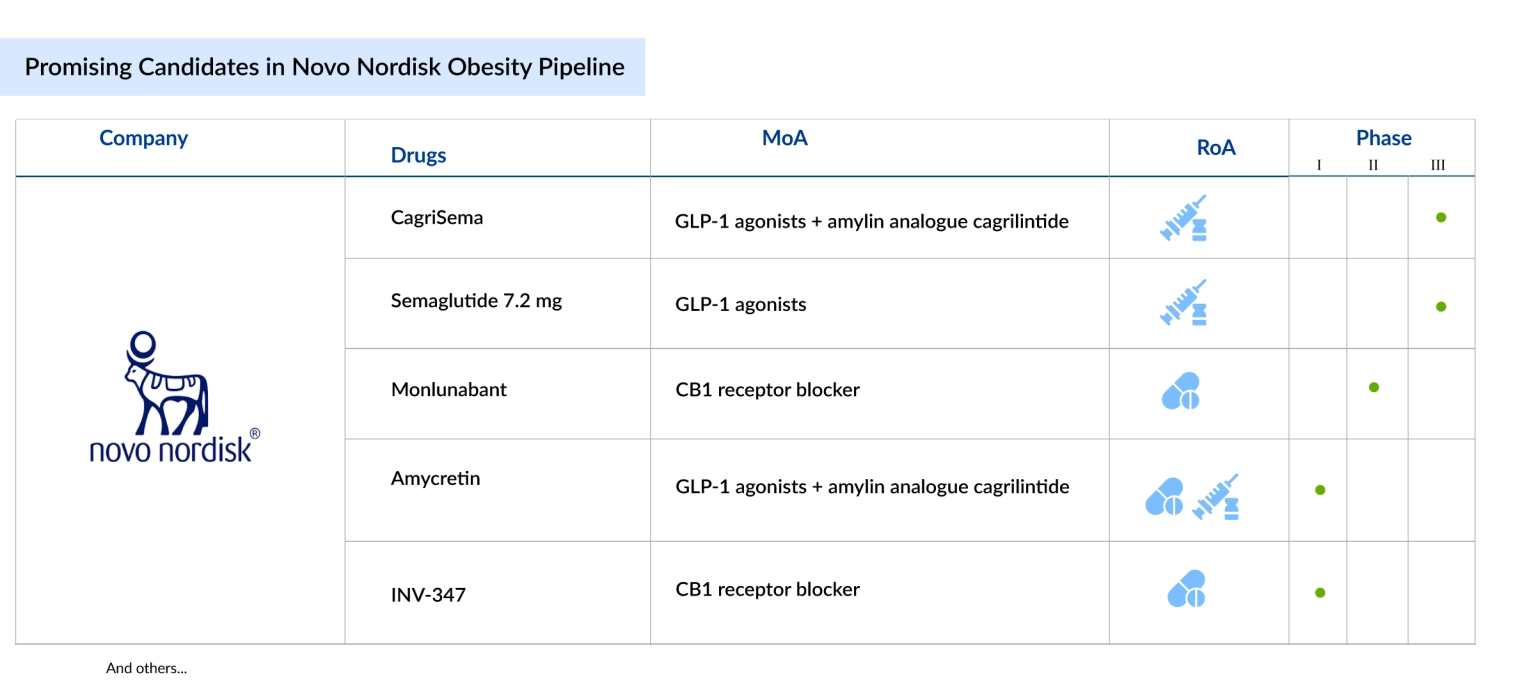Viewport: 1536px width, 696px height.
Task: Click the Semaglutide Phase III green dot
Action: pos(1441,307)
